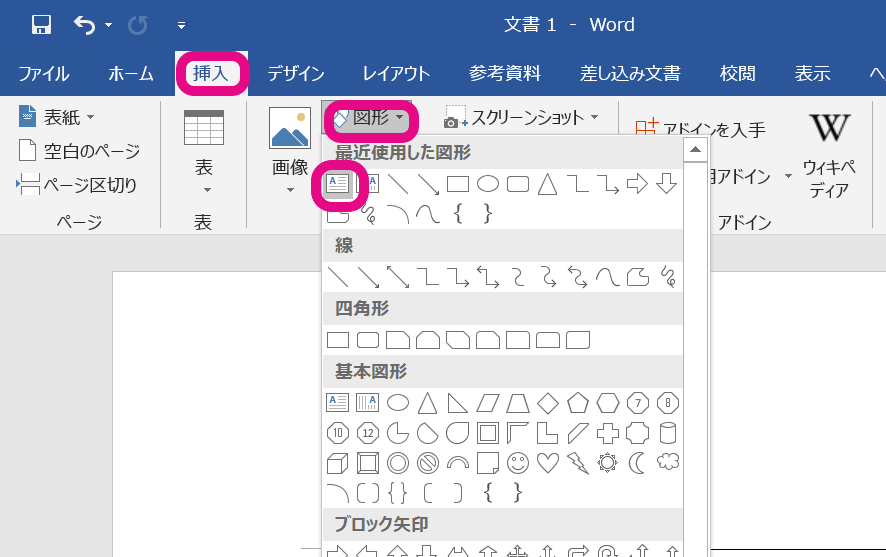Click the Undo arrow icon
Screen dimensions: 886x557
click(85, 25)
